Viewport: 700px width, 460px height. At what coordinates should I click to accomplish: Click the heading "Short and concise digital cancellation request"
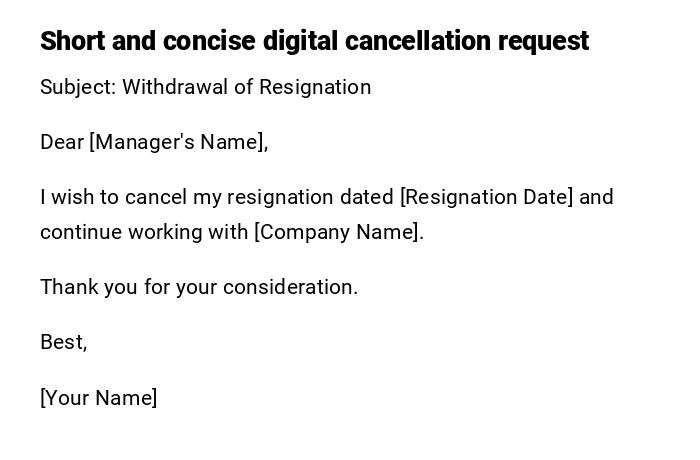click(x=314, y=41)
